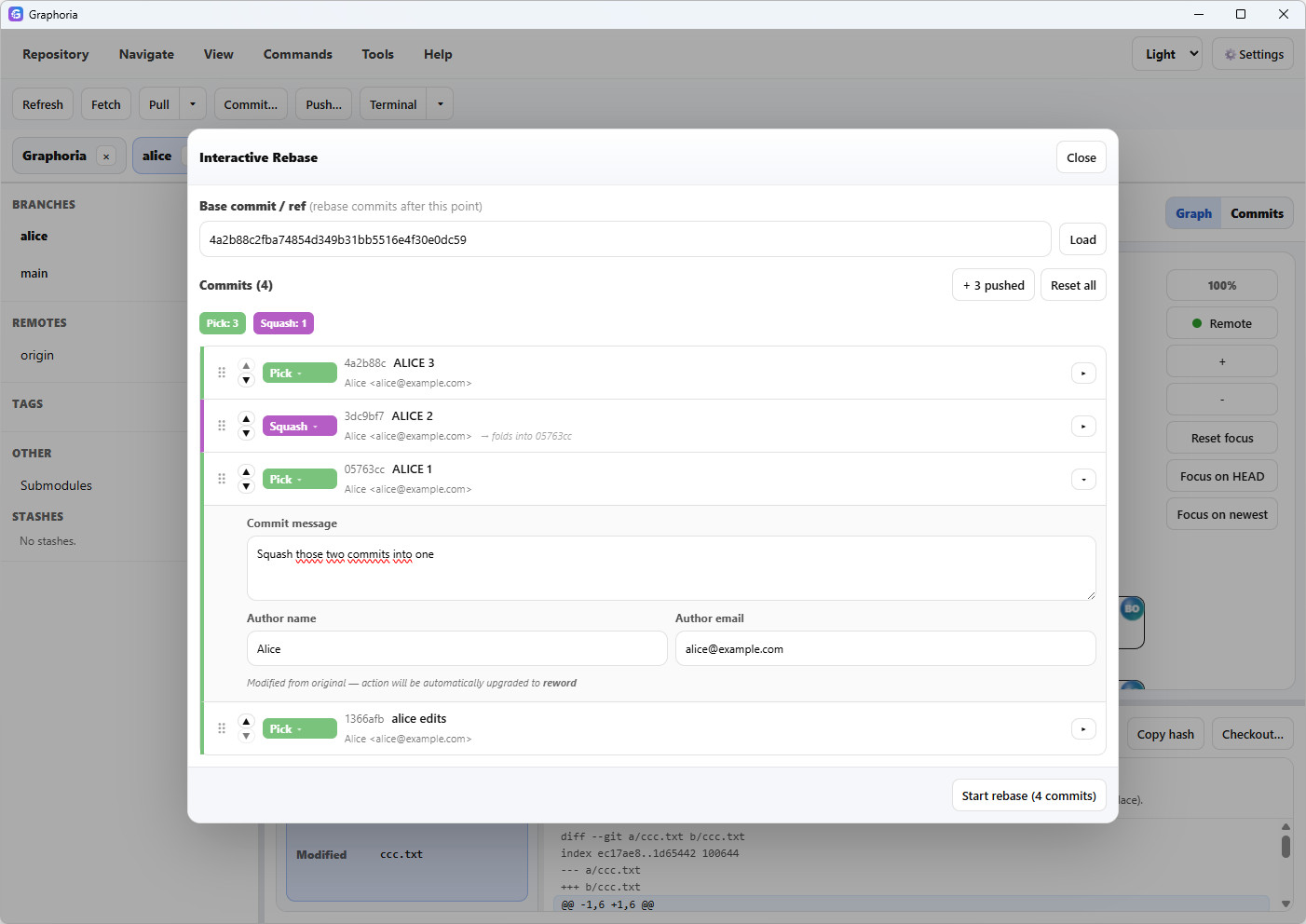Close the Graphoria repository tab with x icon
The width and height of the screenshot is (1306, 924).
[106, 156]
